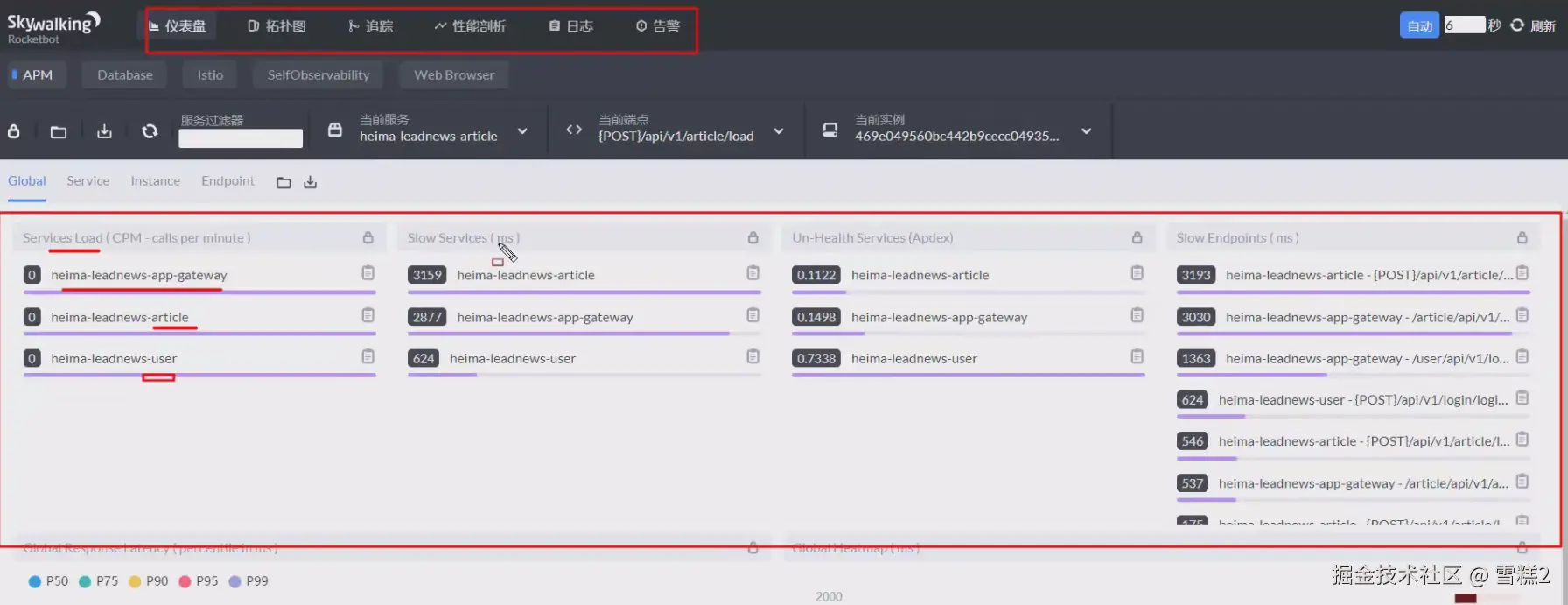The height and width of the screenshot is (605, 1568).
Task: Click the copy icon on the 1363 slow endpoint row
Action: point(1522,356)
